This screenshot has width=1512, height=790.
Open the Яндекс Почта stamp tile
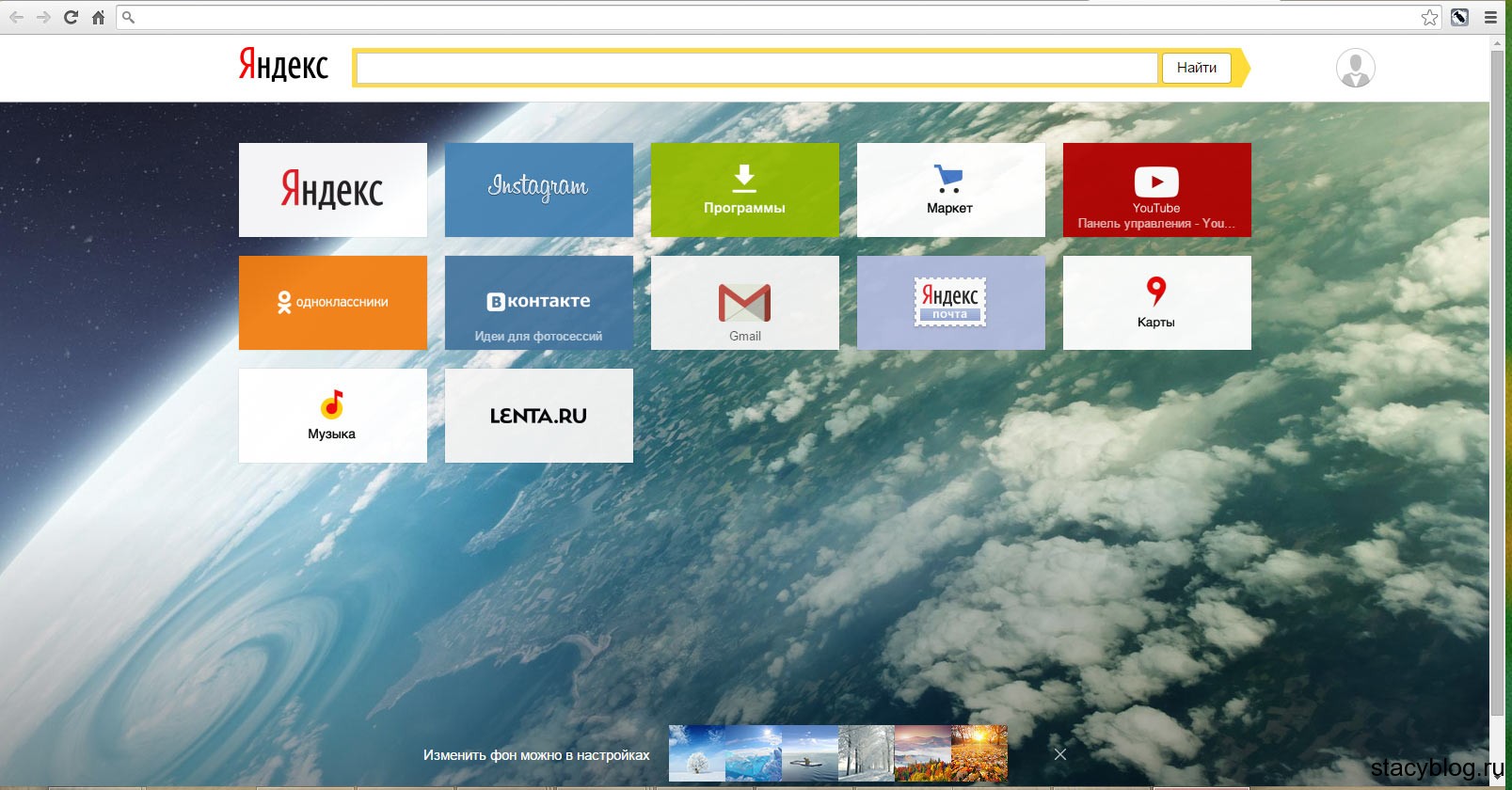[951, 303]
